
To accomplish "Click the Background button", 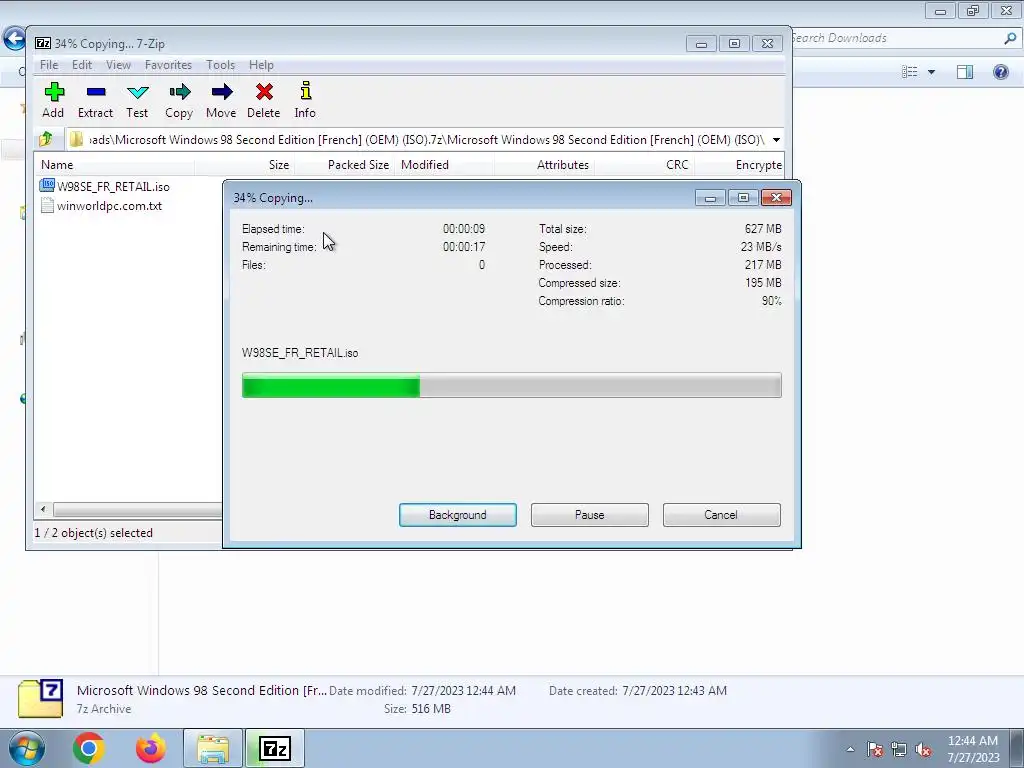I will (458, 515).
